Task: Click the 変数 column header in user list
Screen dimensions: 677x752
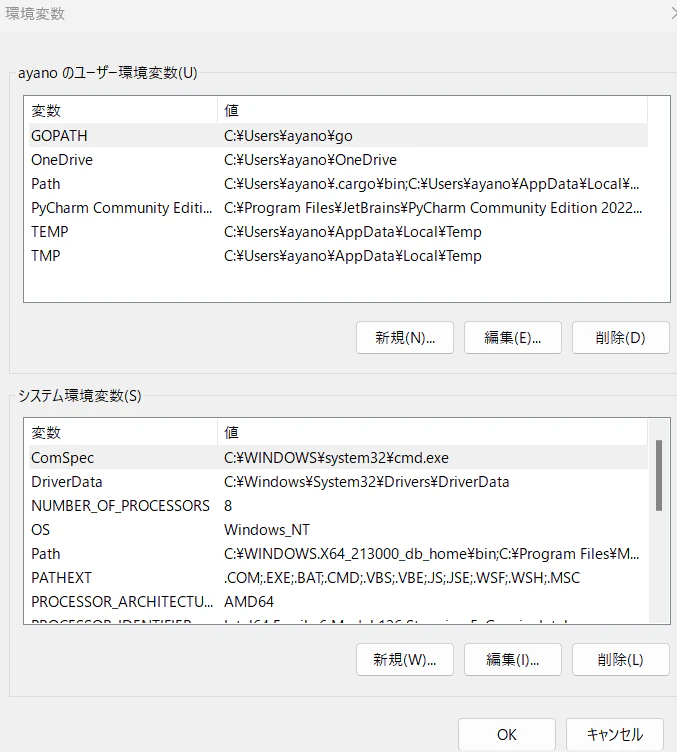Action: (x=123, y=111)
